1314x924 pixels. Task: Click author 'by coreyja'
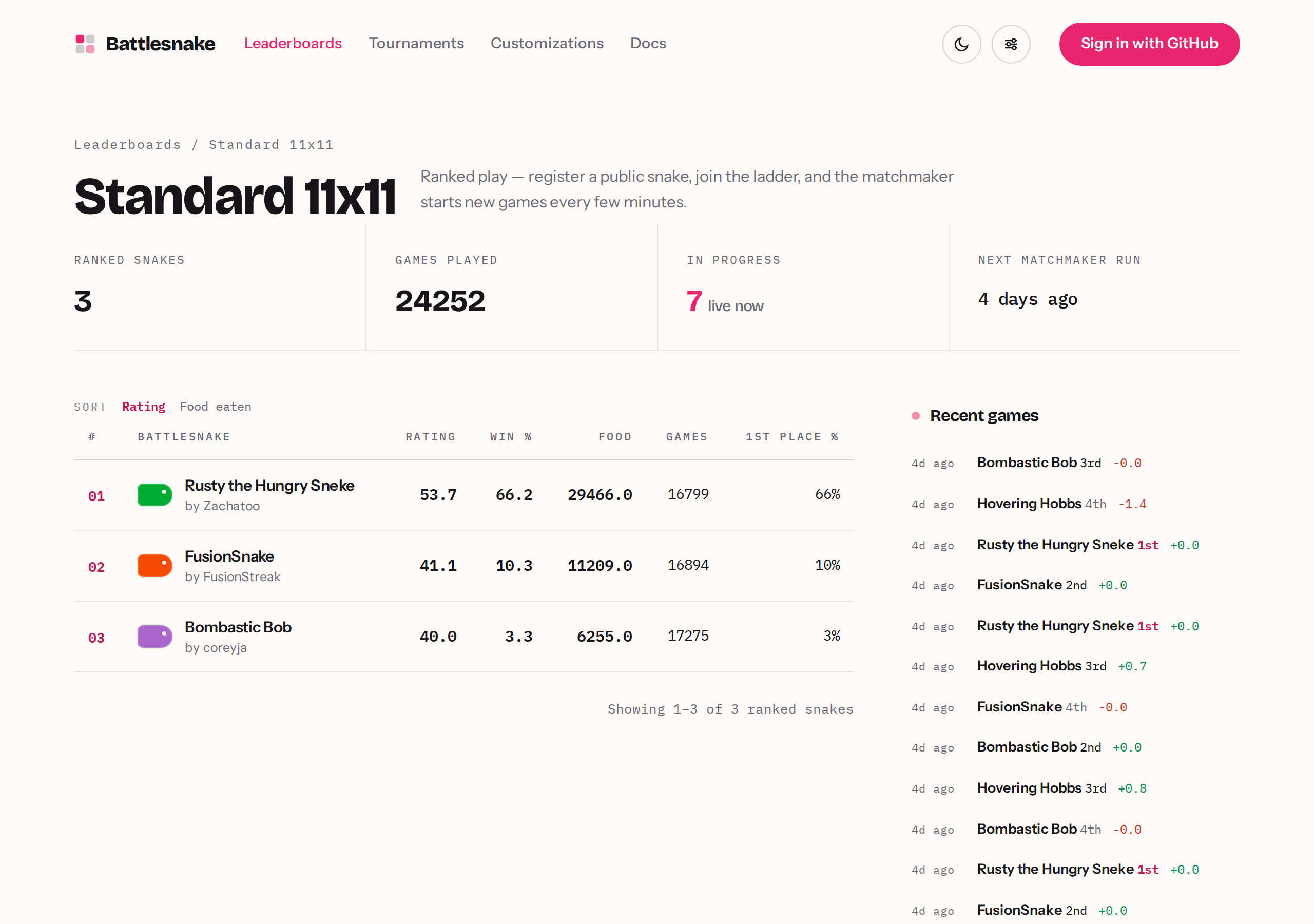(x=216, y=647)
